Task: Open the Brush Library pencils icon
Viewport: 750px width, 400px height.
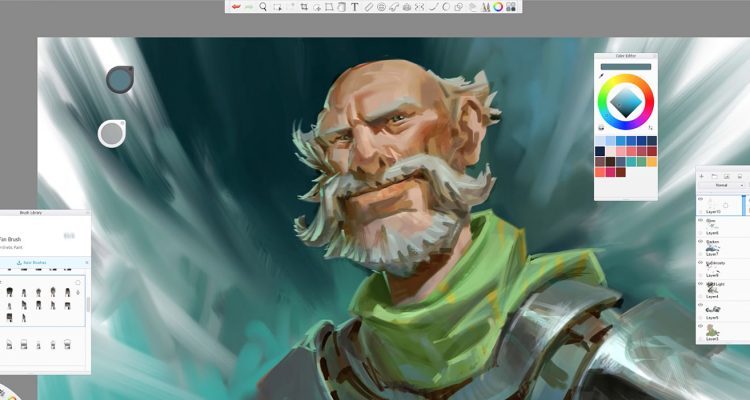Action: (485, 6)
